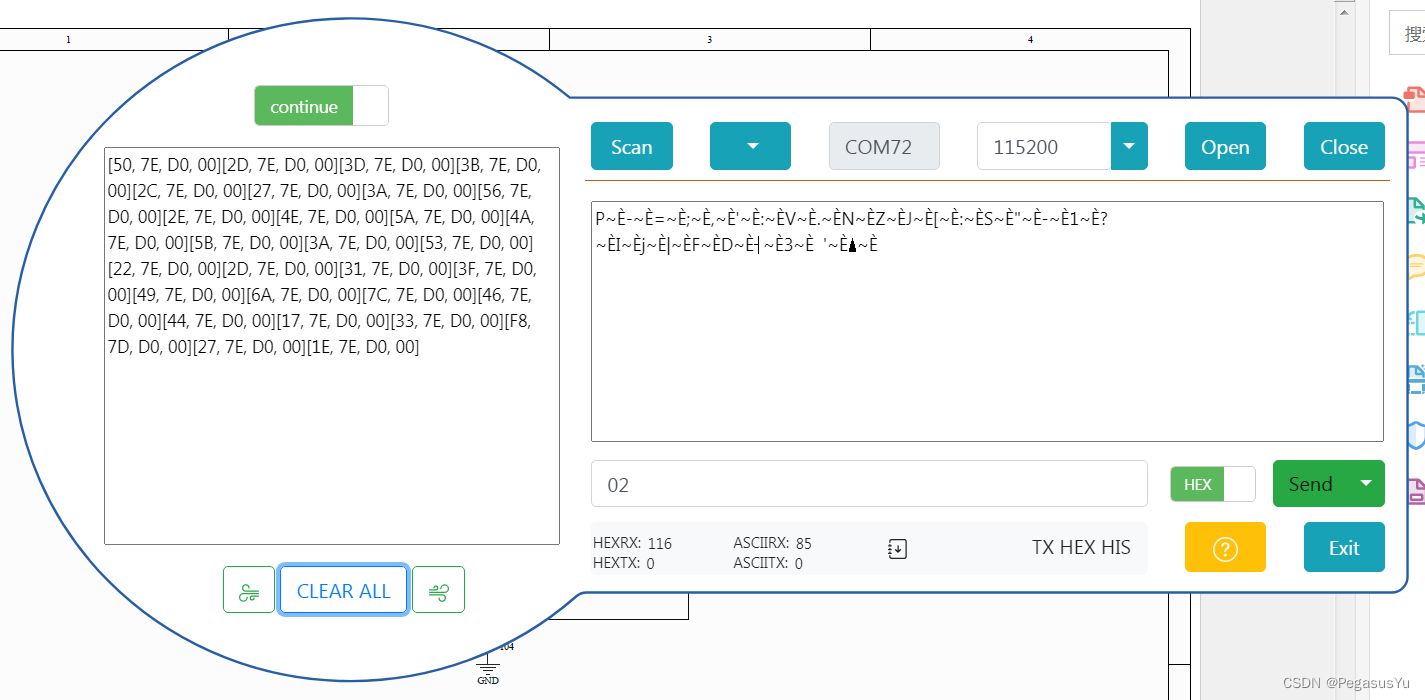
Task: Open TX HEX HIS history view
Action: coord(1081,547)
